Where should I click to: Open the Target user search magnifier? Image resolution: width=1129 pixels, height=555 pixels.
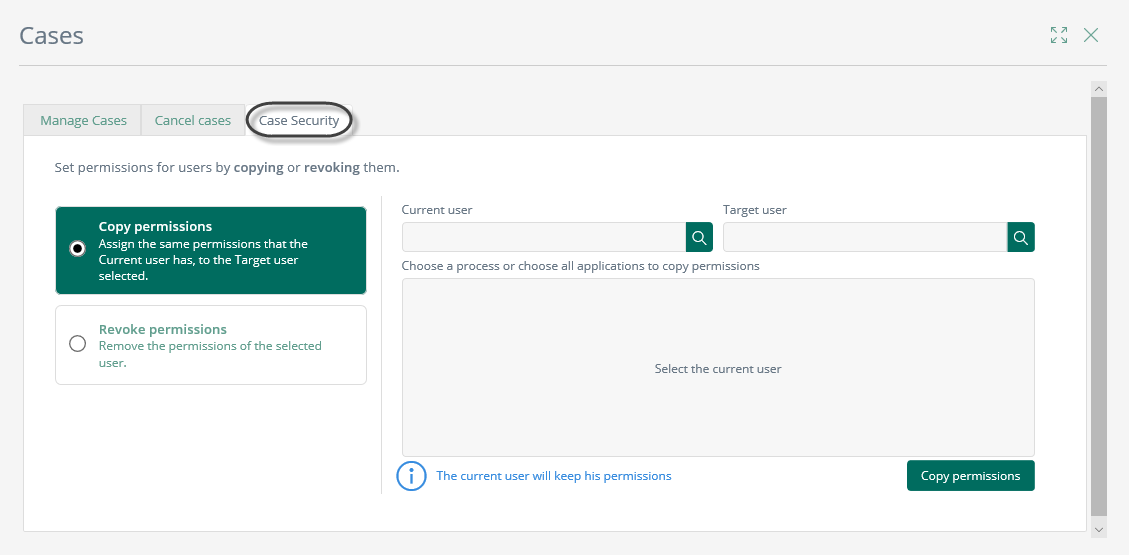pos(1021,237)
